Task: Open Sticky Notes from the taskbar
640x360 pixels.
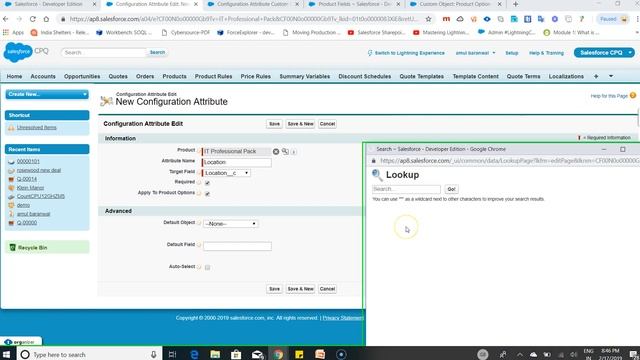Action: click(299, 354)
